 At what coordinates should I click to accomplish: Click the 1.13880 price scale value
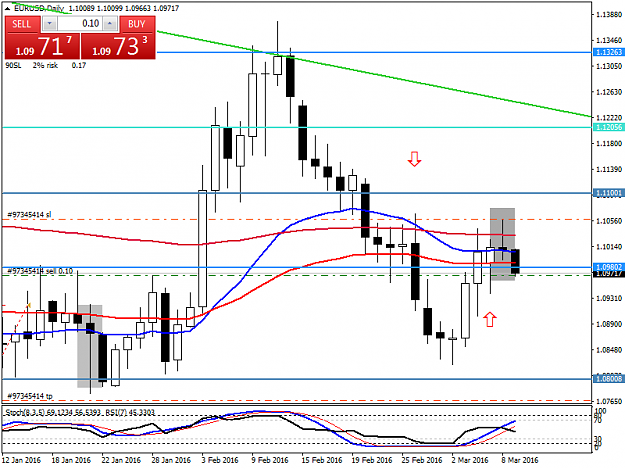click(609, 15)
